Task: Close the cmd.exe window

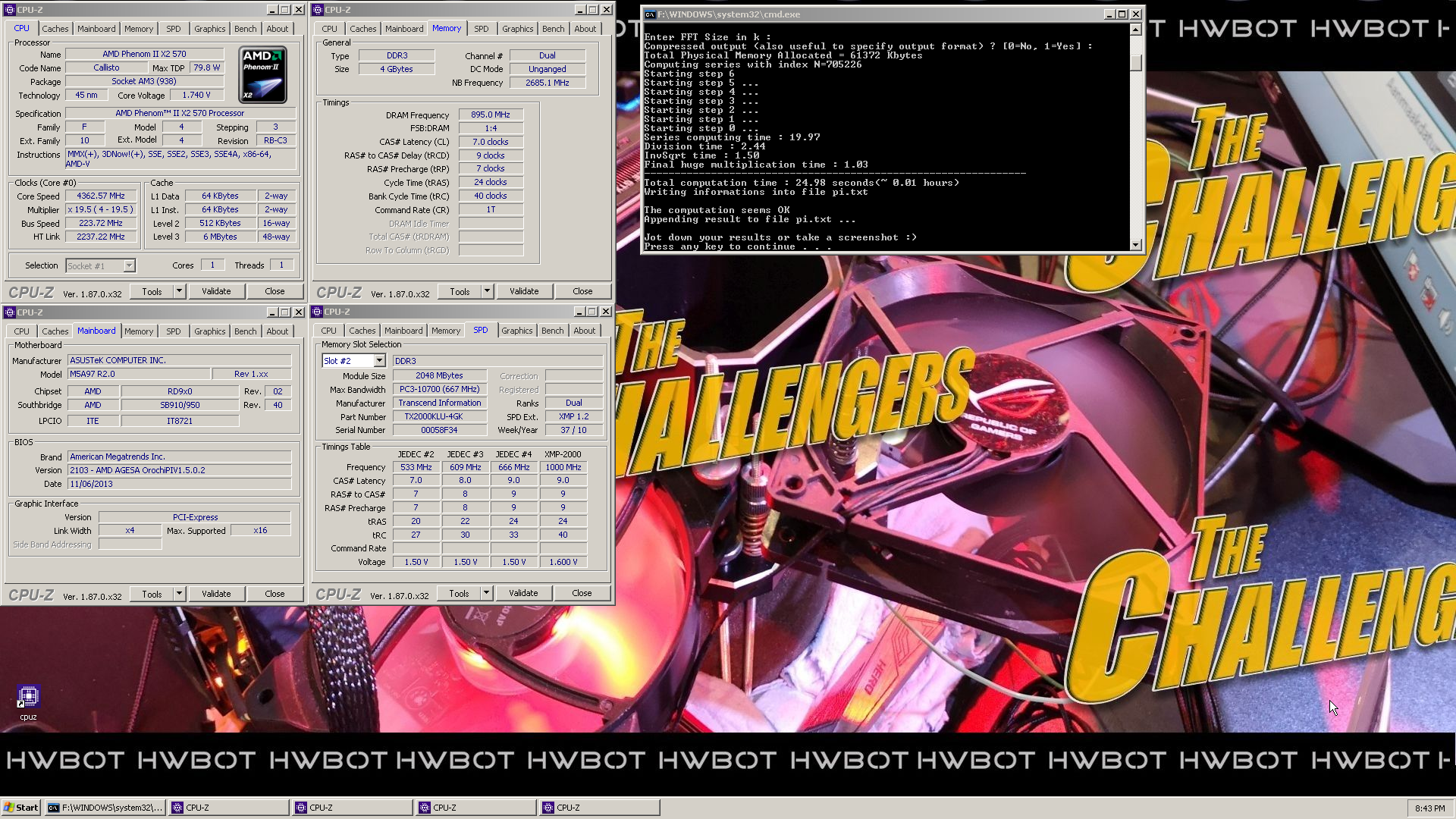Action: (x=1136, y=14)
